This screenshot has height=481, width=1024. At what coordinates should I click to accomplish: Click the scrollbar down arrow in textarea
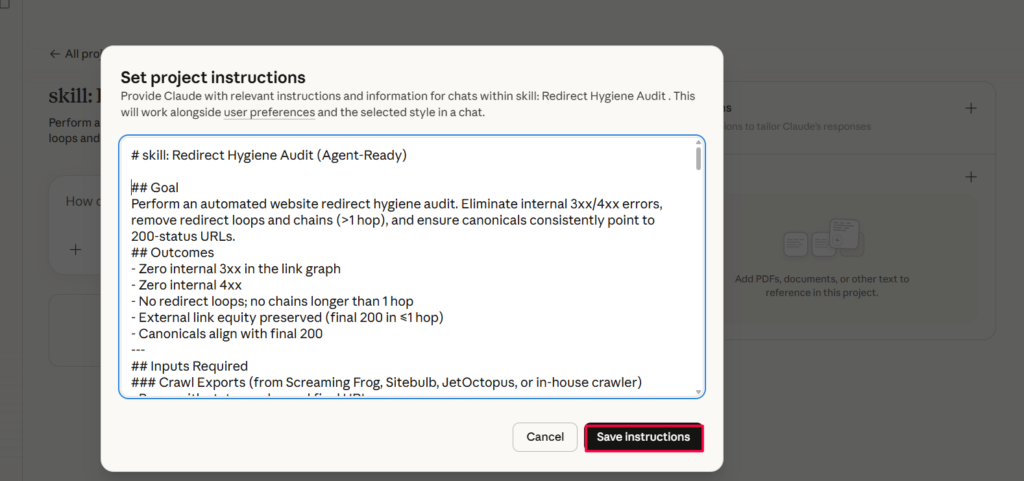coord(698,391)
